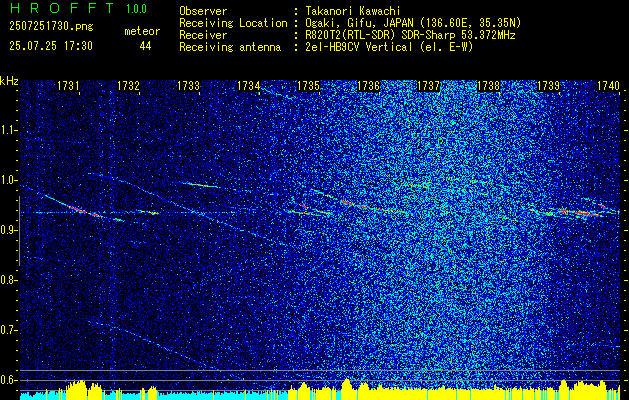Click time marker 1732

pyautogui.click(x=128, y=86)
